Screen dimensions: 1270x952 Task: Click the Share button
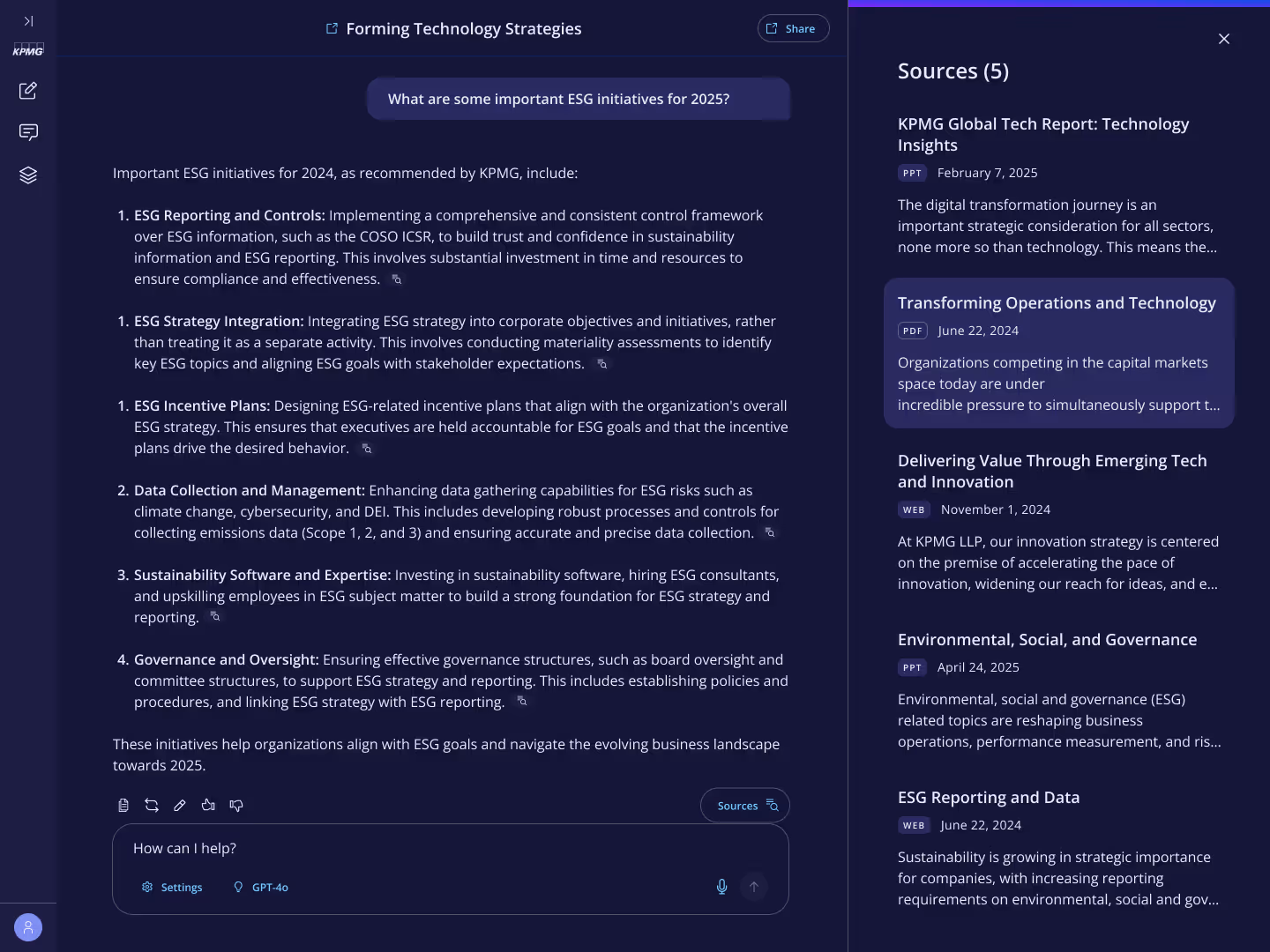(x=793, y=28)
